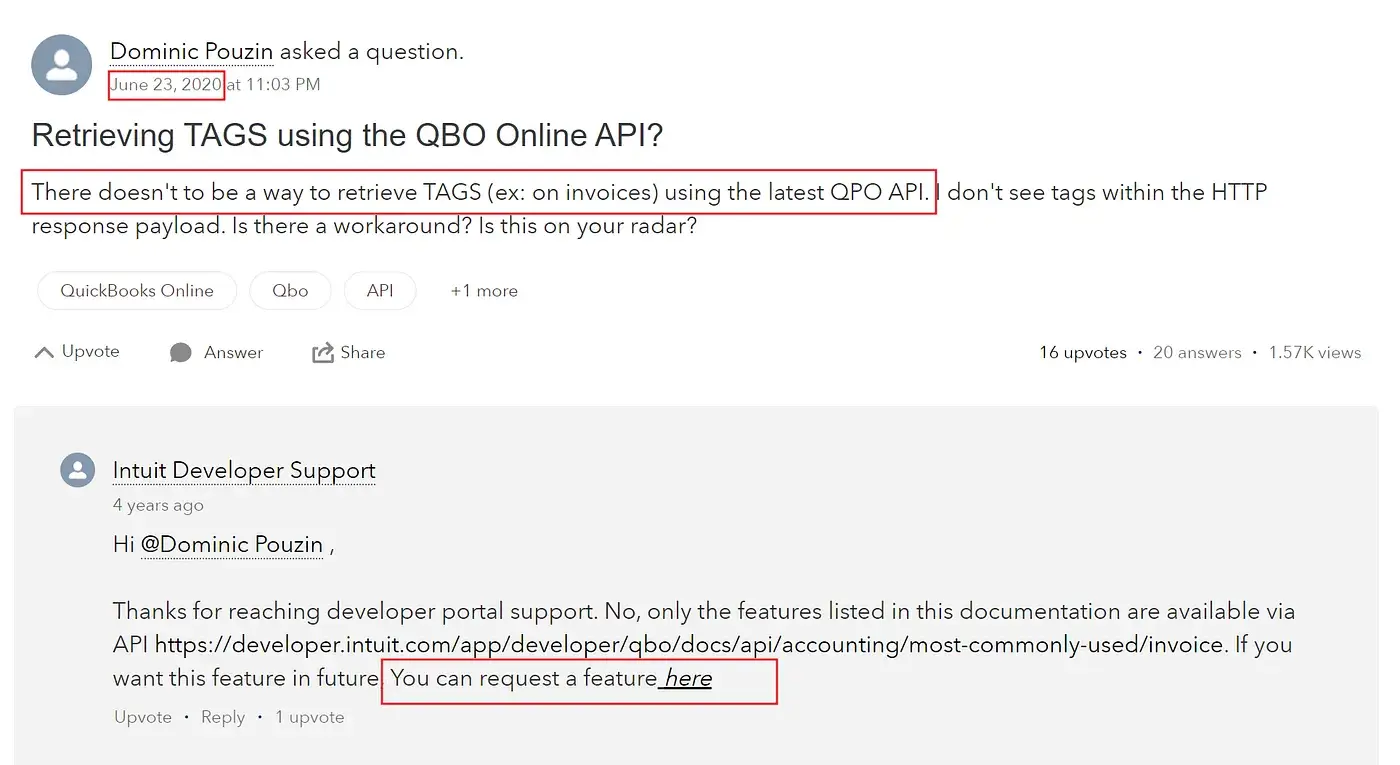1400x765 pixels.
Task: Click the 1.57K views count
Action: tap(1315, 353)
